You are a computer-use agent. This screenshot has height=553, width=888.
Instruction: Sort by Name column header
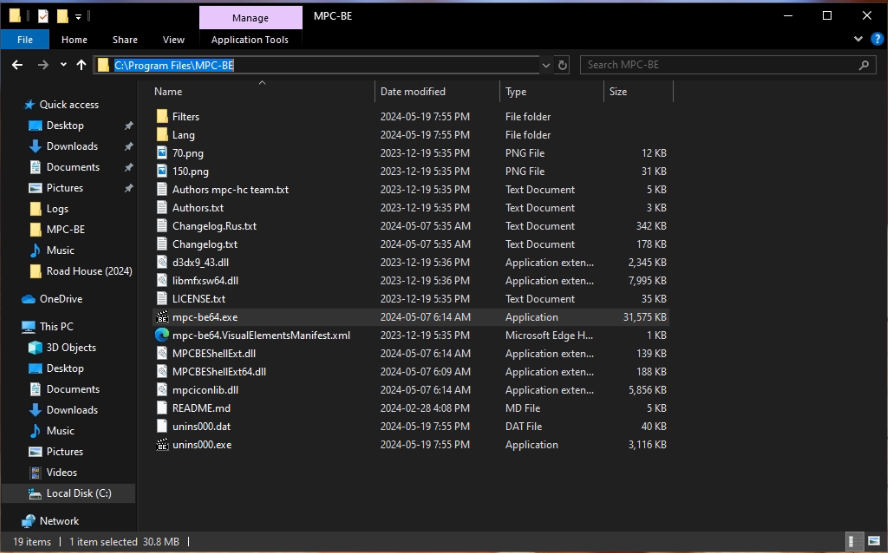click(x=168, y=91)
